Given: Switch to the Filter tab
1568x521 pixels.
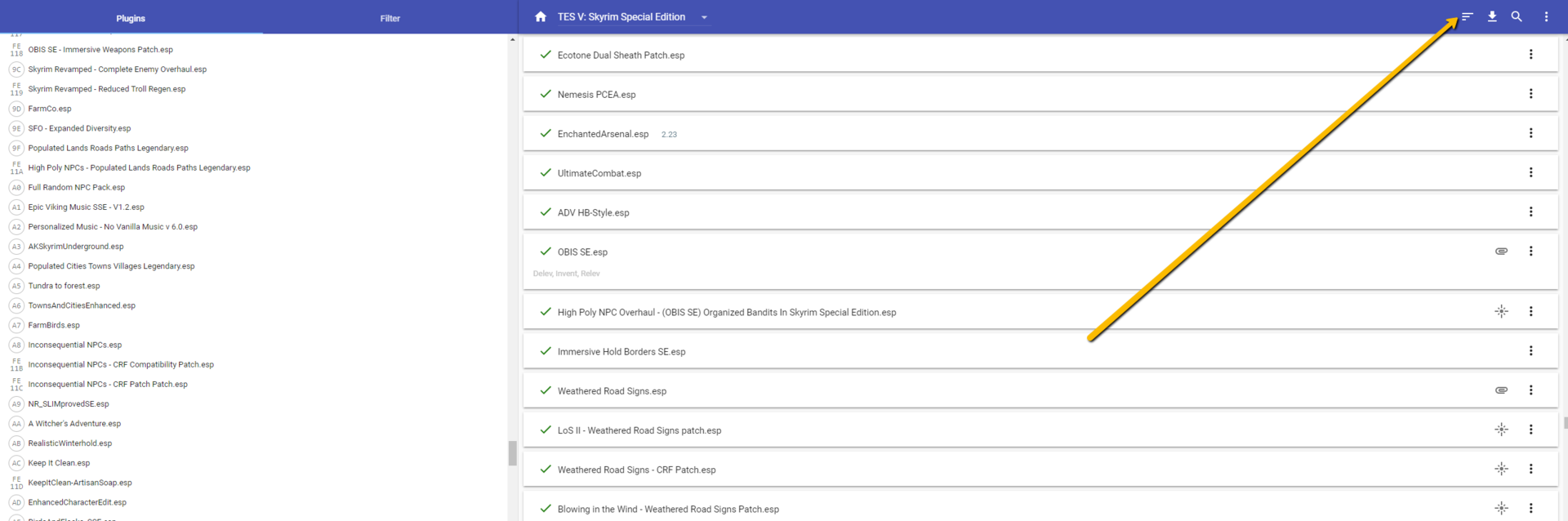Looking at the screenshot, I should click(390, 18).
